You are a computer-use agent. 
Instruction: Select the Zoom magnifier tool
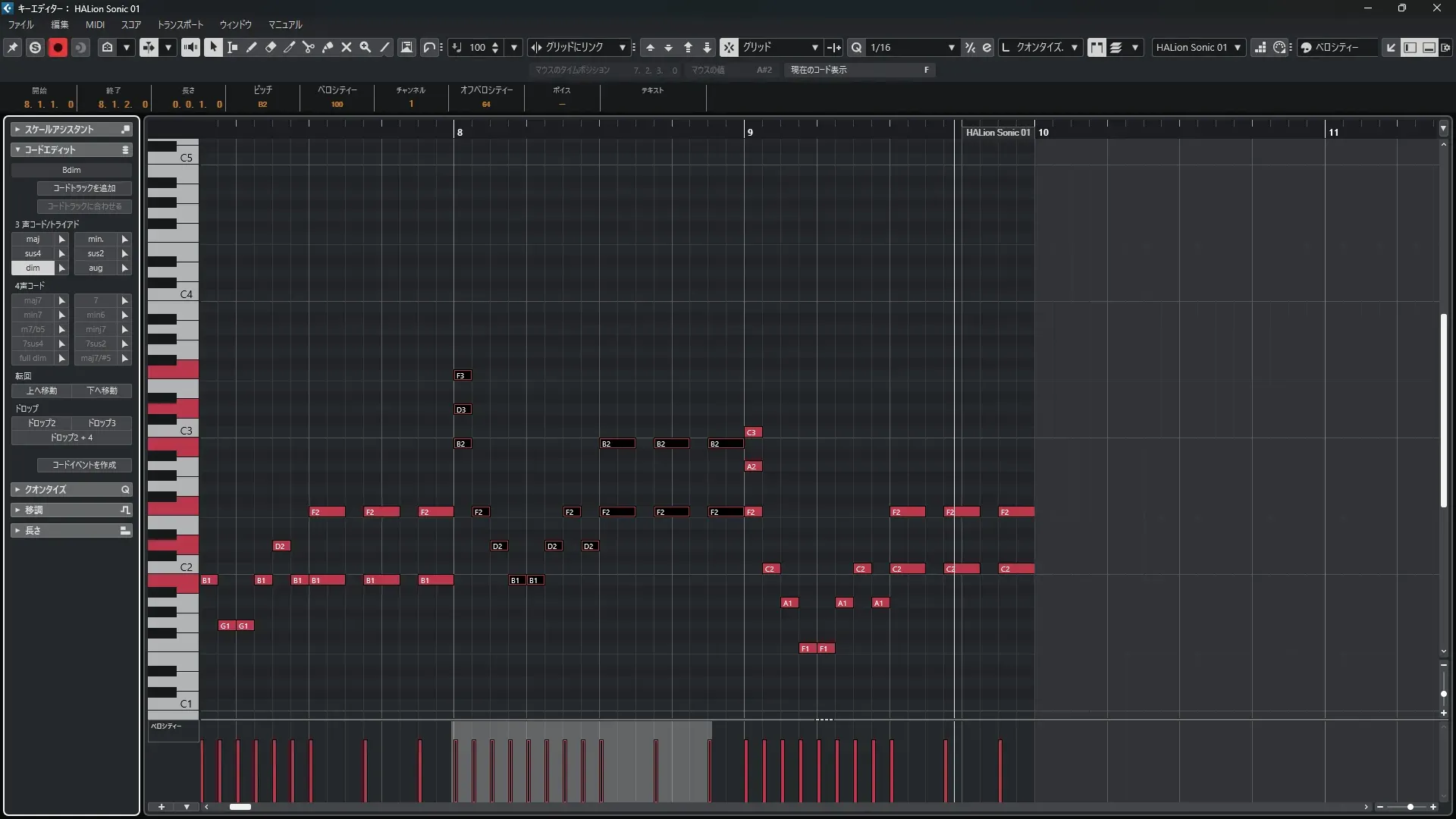pyautogui.click(x=366, y=47)
